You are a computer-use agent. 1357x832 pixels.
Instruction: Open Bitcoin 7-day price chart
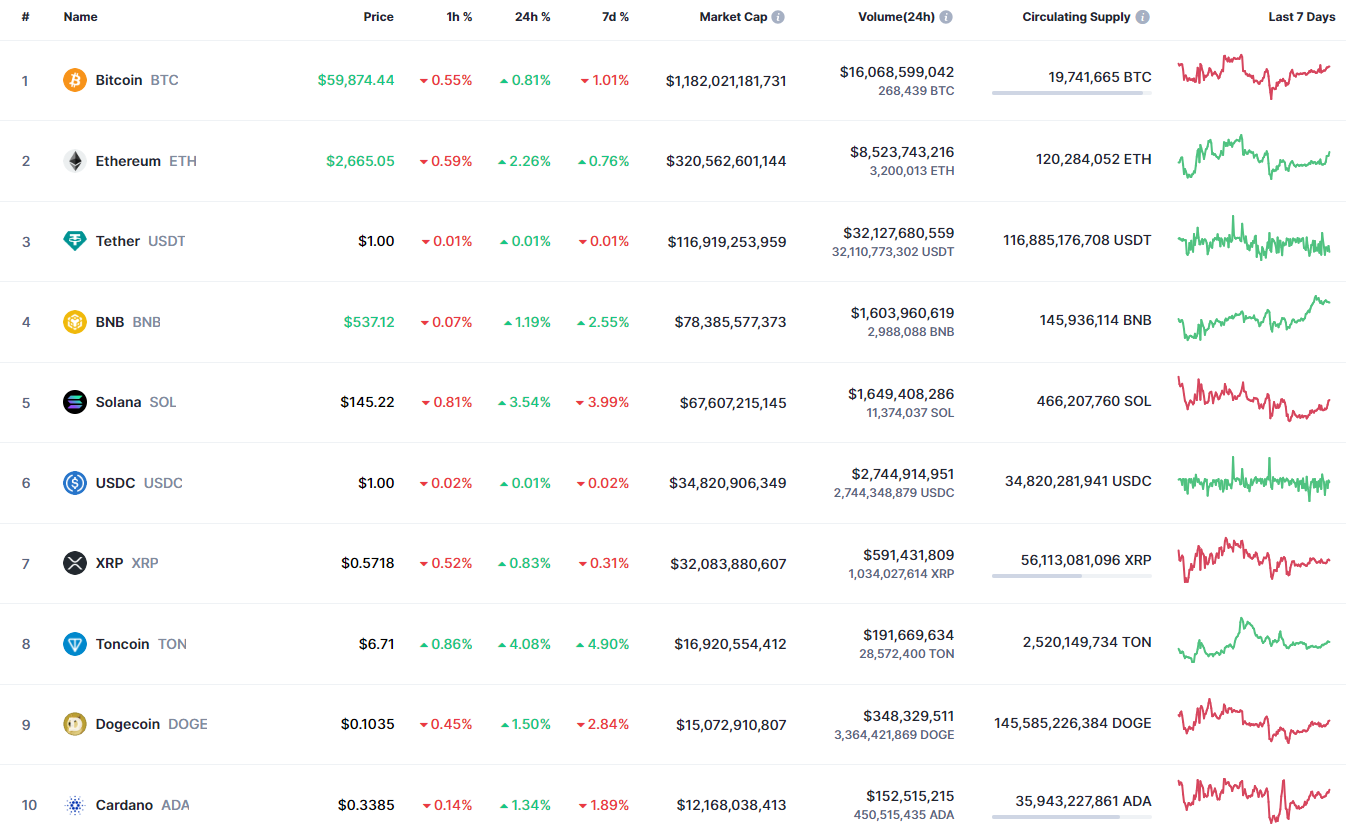[1254, 76]
